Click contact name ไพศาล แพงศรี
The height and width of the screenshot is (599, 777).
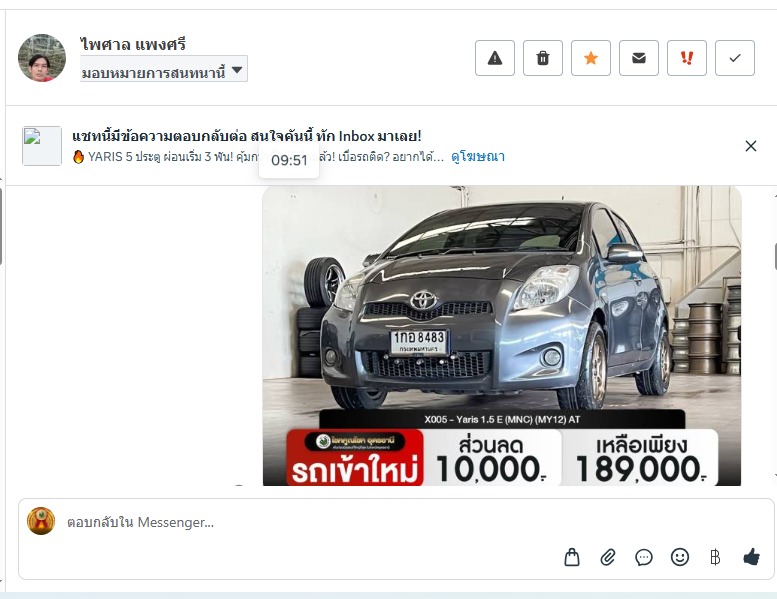click(133, 45)
